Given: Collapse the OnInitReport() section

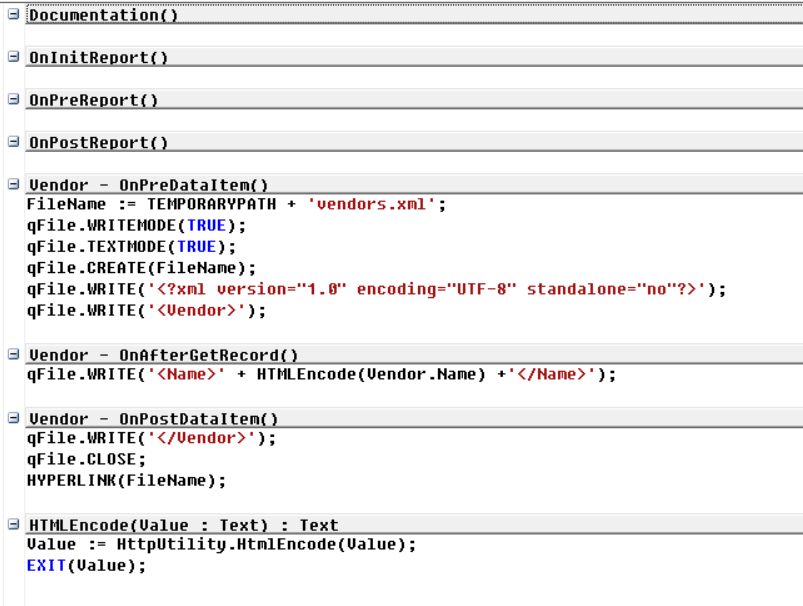Looking at the screenshot, I should coord(14,57).
